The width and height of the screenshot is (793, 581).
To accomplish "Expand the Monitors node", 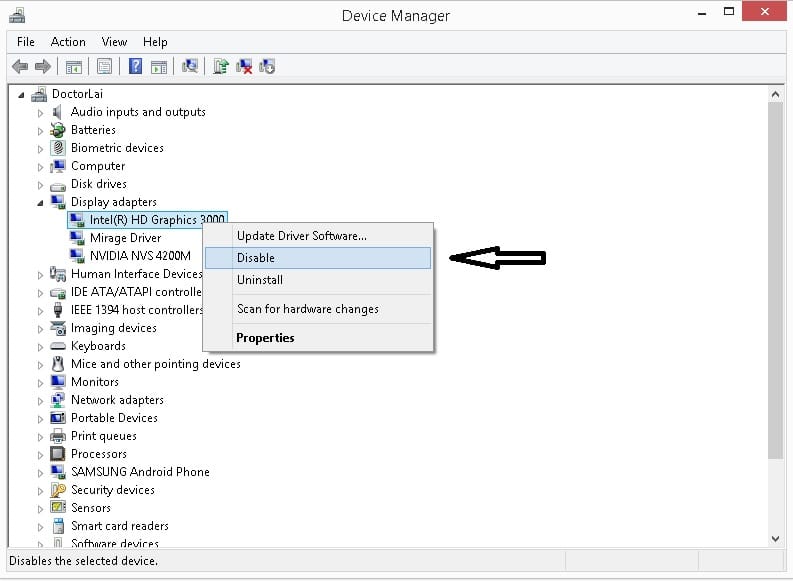I will tap(40, 383).
